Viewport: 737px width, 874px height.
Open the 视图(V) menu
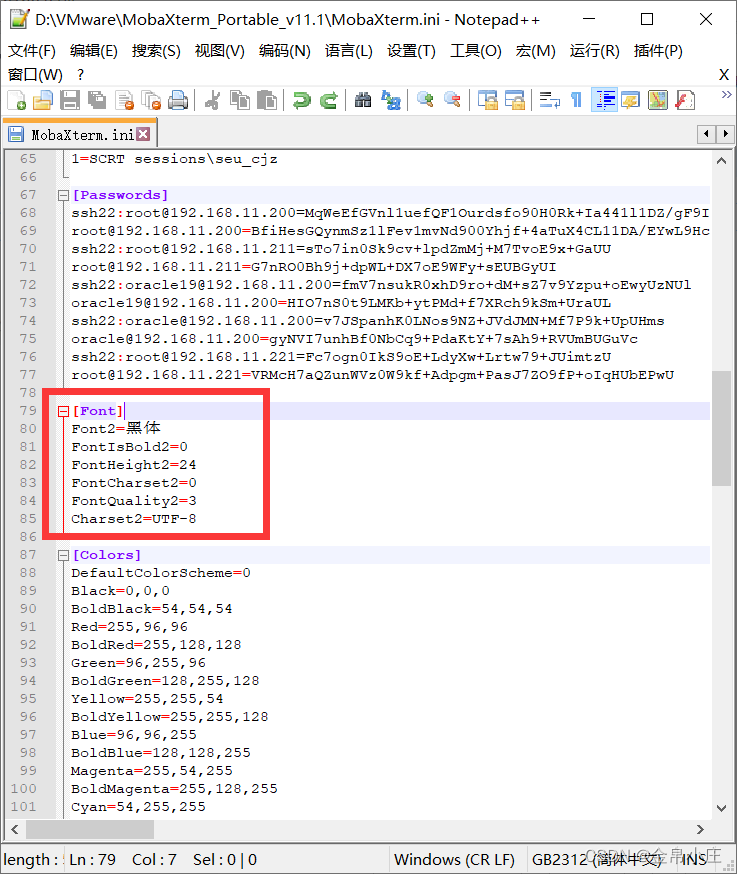pyautogui.click(x=220, y=51)
